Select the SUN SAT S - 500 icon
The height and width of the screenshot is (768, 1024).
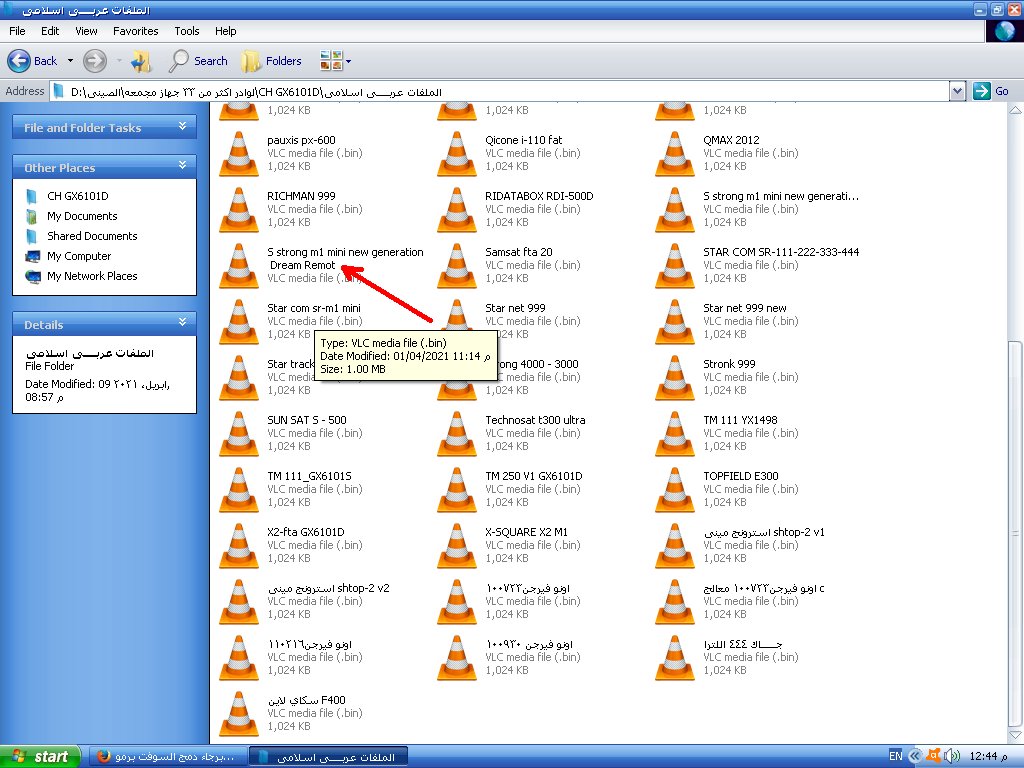[x=239, y=434]
